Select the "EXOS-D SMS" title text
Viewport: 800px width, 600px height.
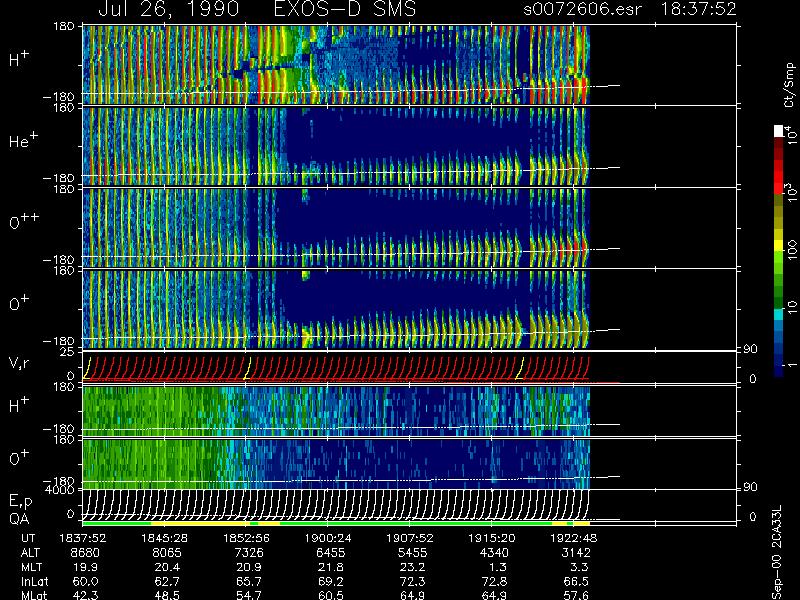345,9
